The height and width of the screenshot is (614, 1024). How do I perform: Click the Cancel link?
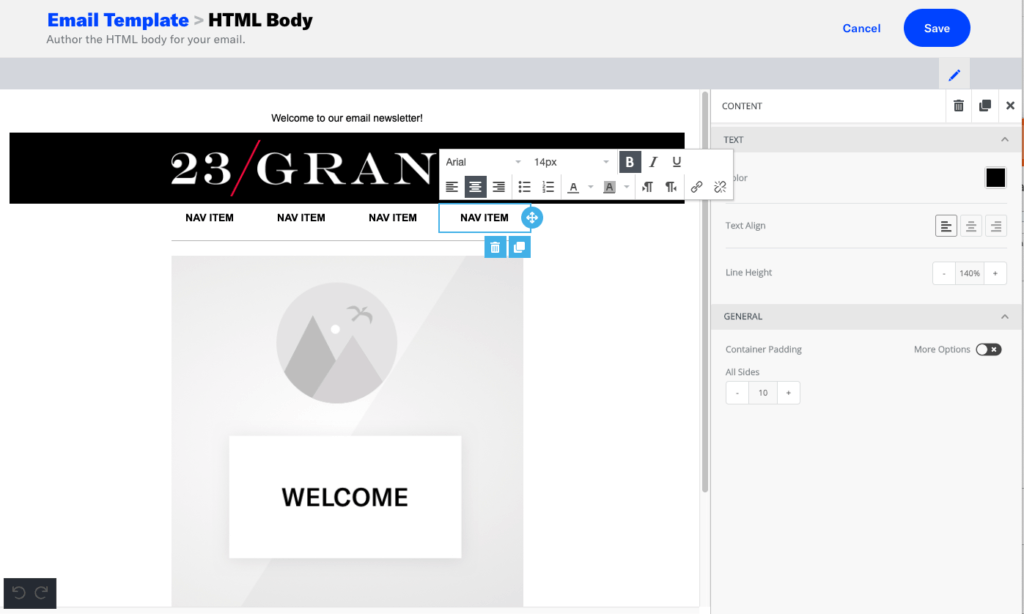(x=861, y=28)
